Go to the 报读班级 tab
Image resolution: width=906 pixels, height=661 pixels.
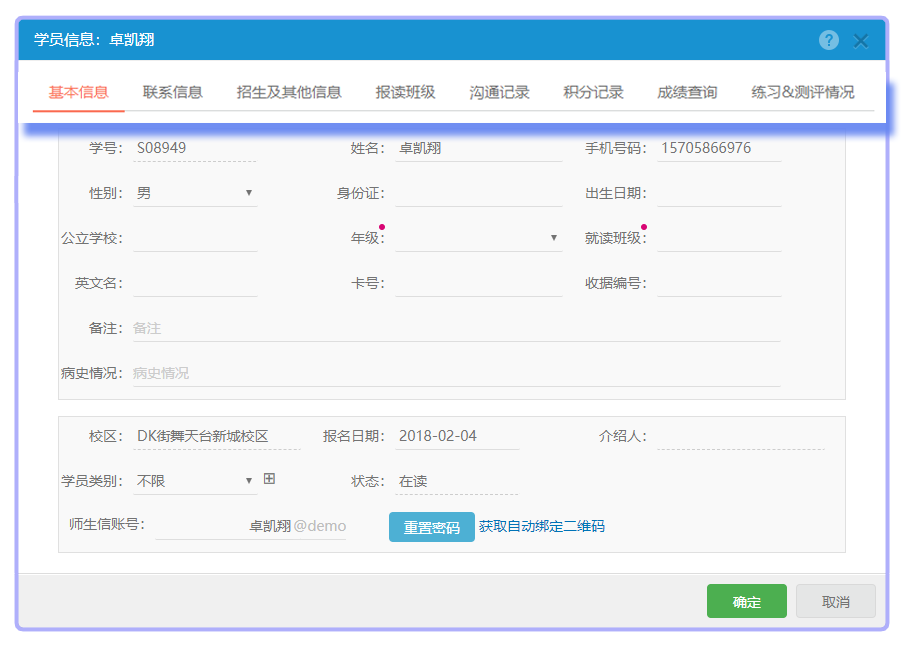(x=405, y=92)
